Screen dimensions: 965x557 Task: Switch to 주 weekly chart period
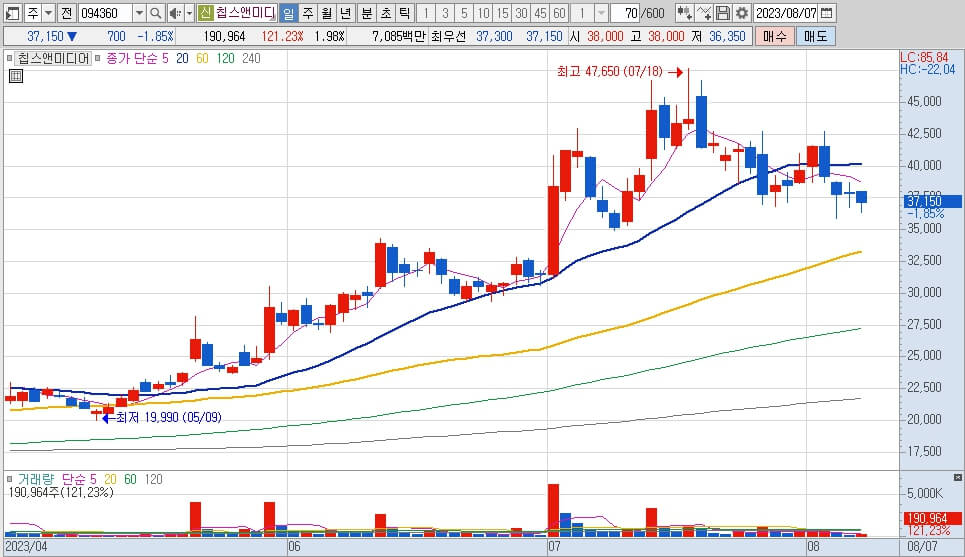click(308, 13)
